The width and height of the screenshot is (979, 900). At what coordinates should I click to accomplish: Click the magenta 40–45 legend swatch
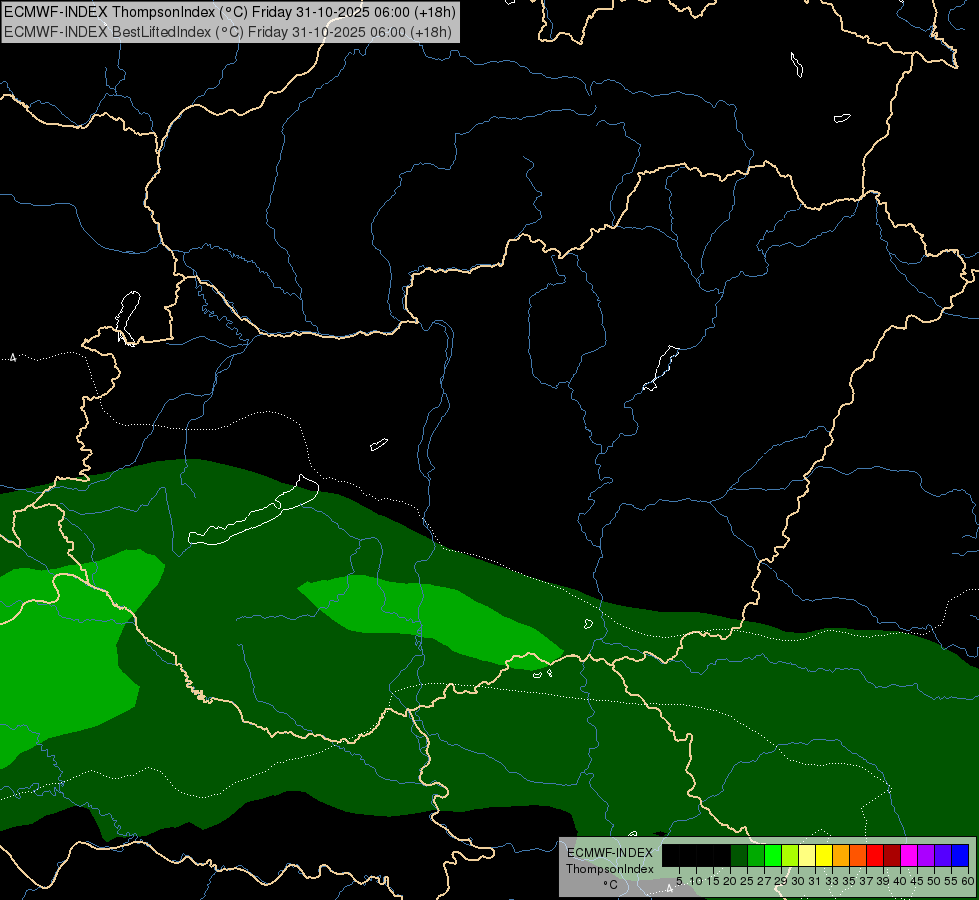910,855
